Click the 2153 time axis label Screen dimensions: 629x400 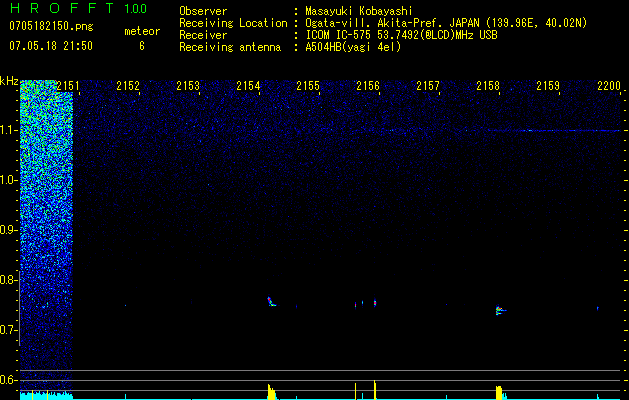[x=188, y=86]
